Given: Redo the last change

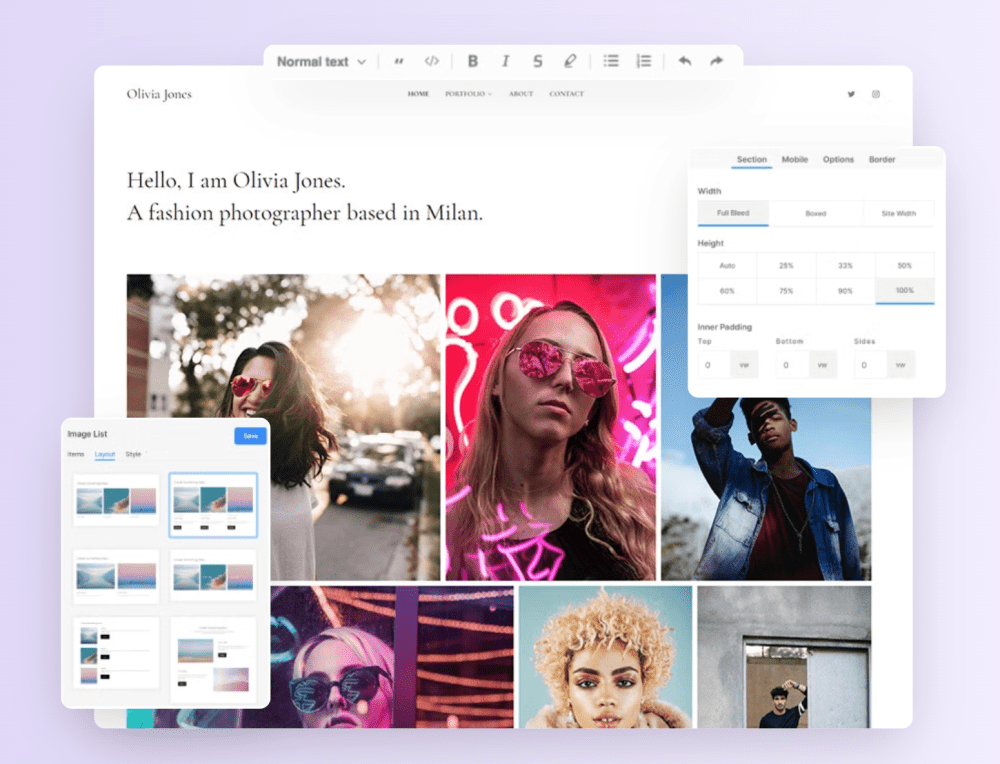Looking at the screenshot, I should [x=716, y=61].
